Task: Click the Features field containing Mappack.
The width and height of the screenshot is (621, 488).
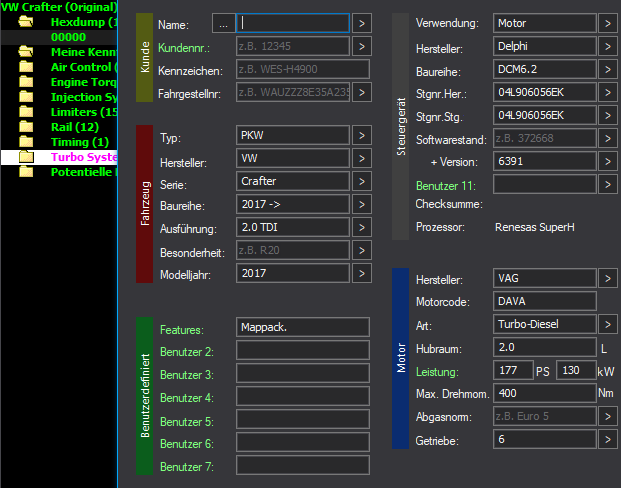Action: (303, 327)
